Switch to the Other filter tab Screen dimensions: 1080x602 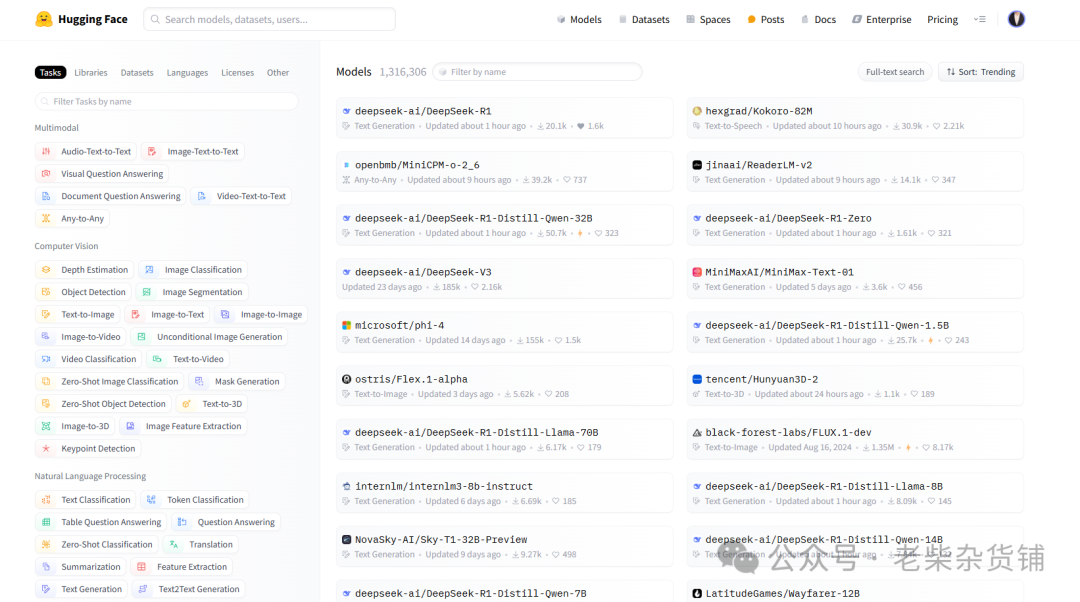tap(278, 72)
